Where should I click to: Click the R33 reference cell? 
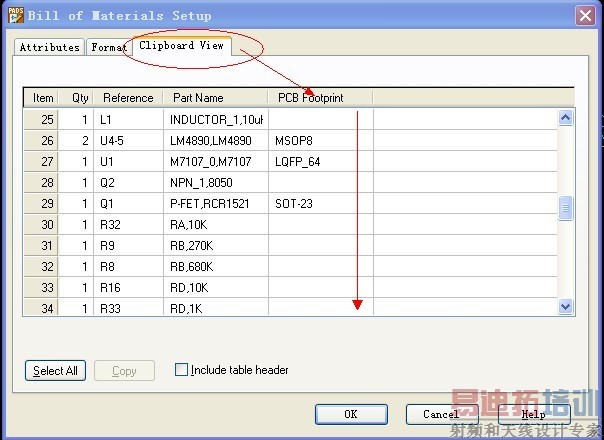129,307
